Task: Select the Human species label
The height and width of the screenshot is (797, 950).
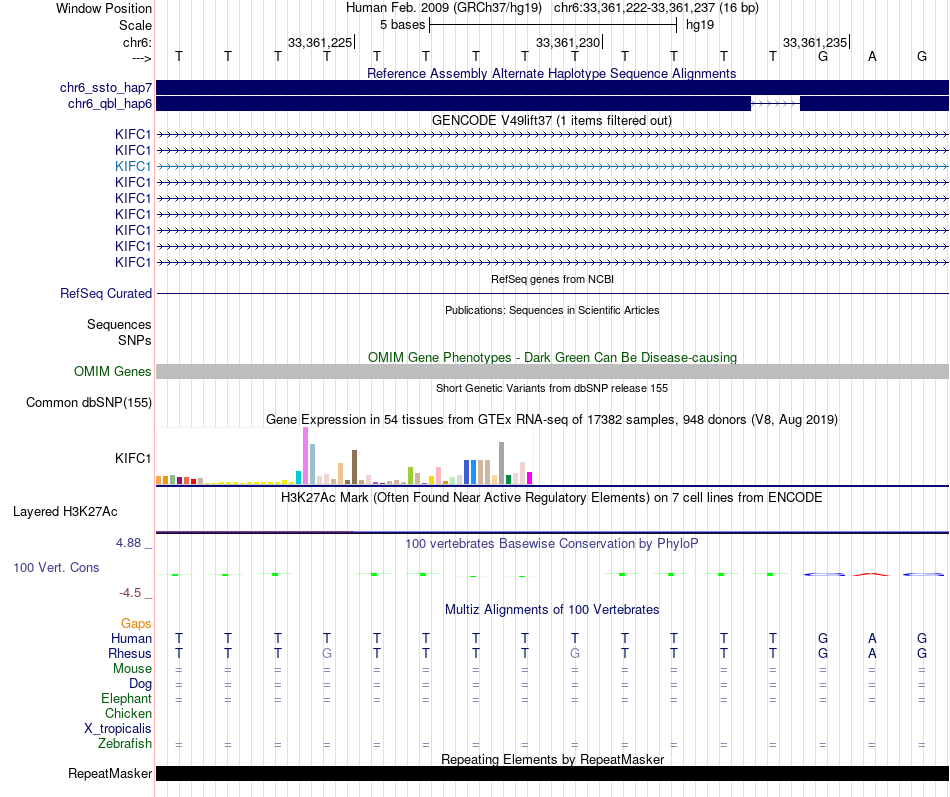Action: coord(131,638)
